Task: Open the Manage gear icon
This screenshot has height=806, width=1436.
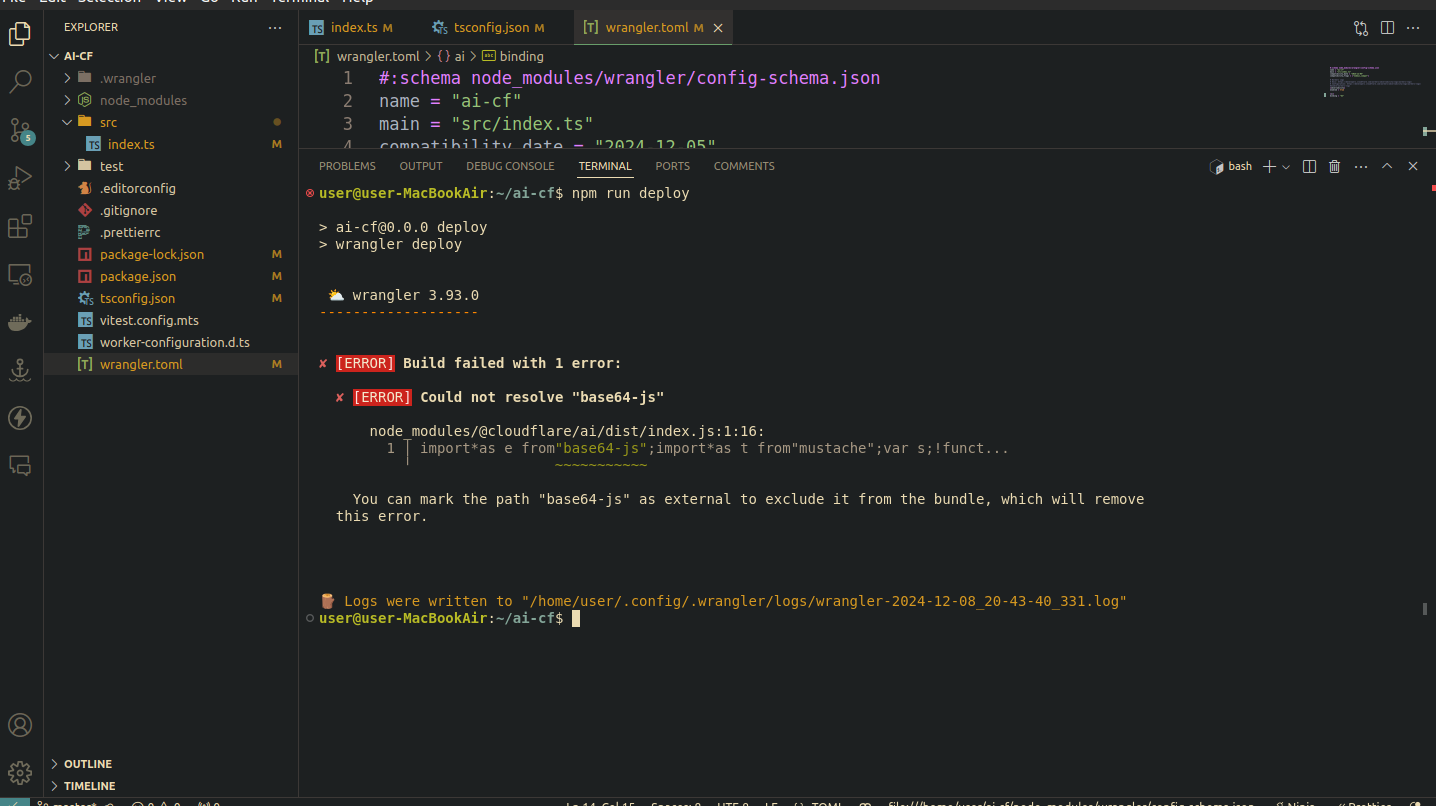Action: [20, 773]
